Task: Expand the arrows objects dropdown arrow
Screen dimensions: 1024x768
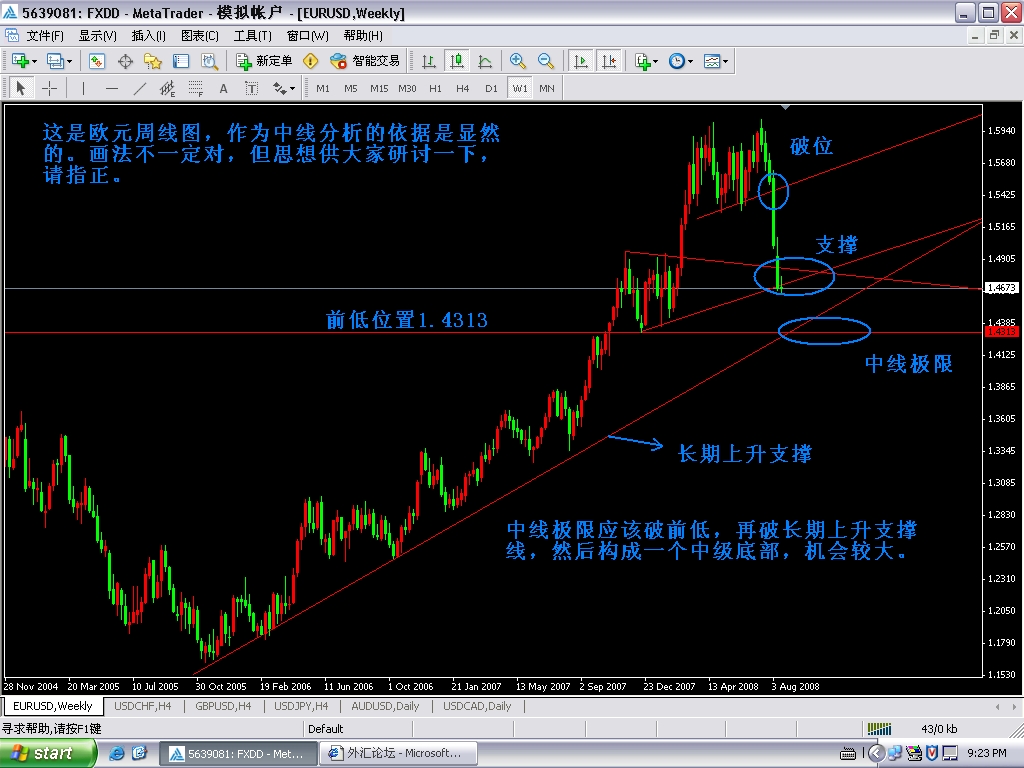Action: (293, 88)
